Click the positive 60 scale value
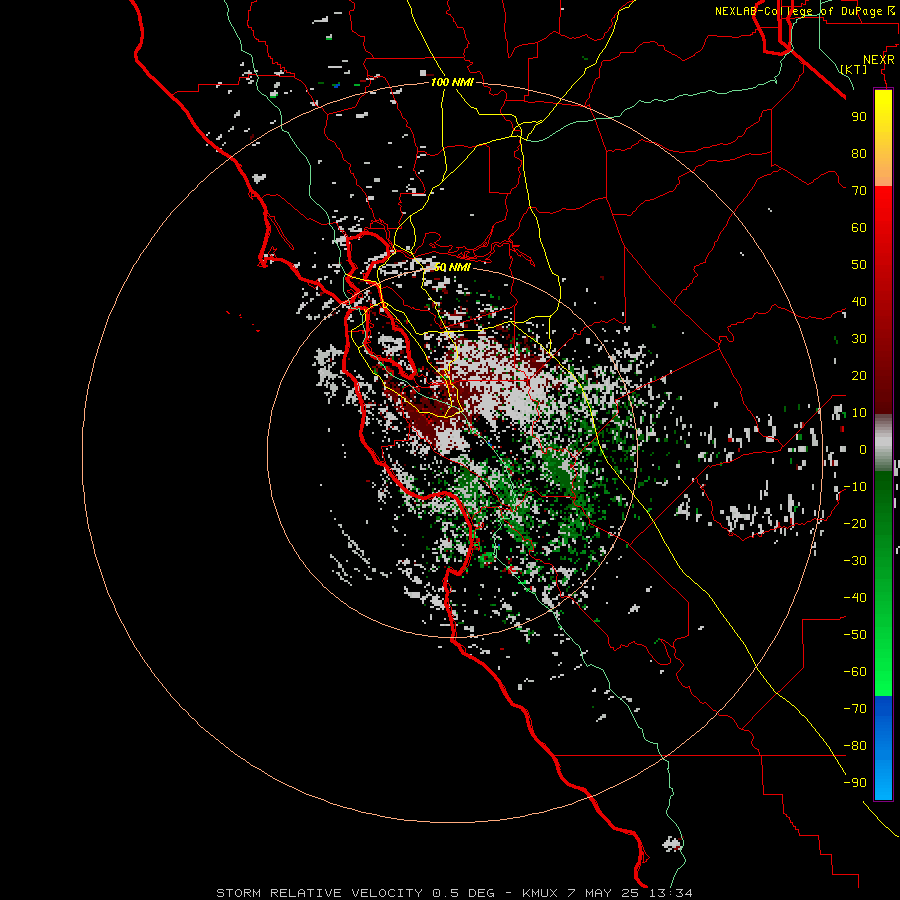900x900 pixels. coord(859,227)
